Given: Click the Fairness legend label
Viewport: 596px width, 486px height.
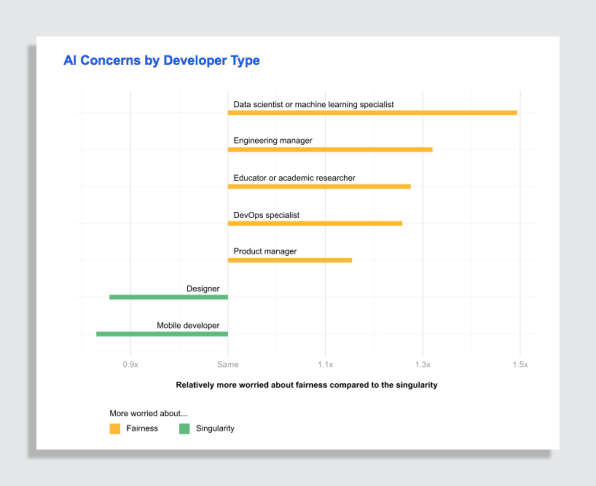Looking at the screenshot, I should 142,428.
